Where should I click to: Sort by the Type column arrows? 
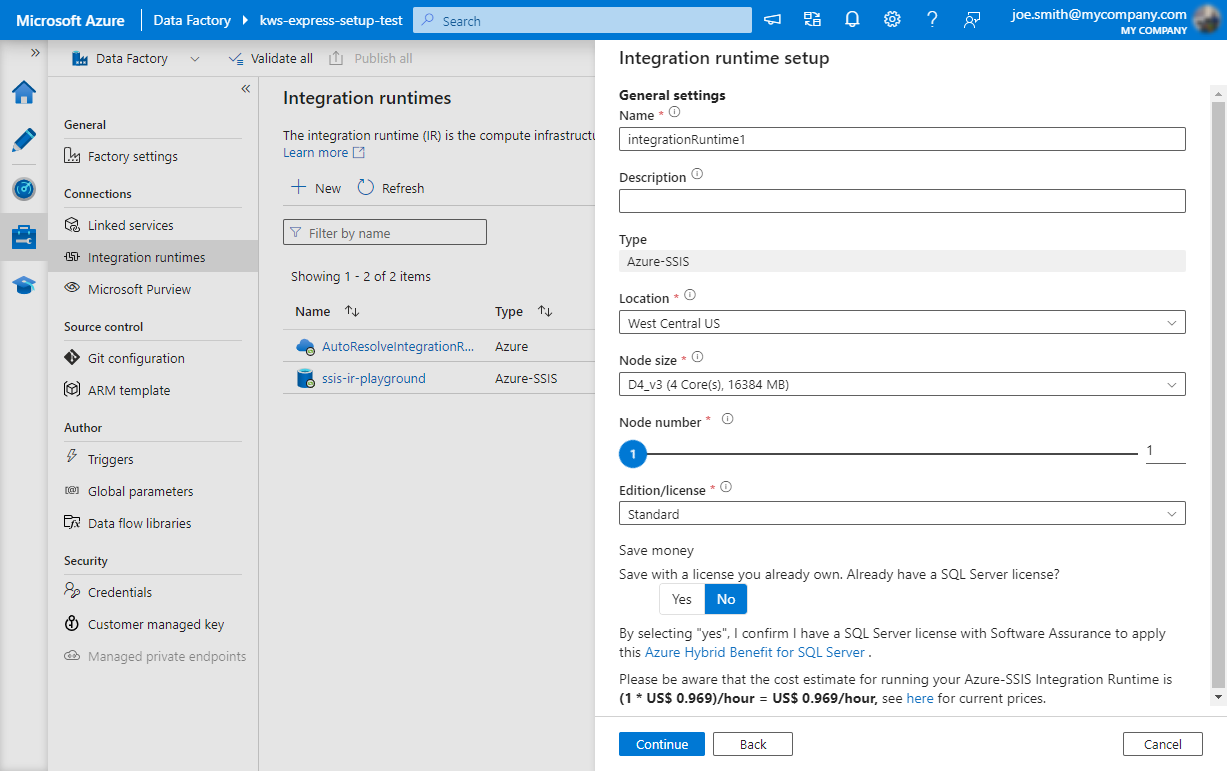click(x=544, y=311)
